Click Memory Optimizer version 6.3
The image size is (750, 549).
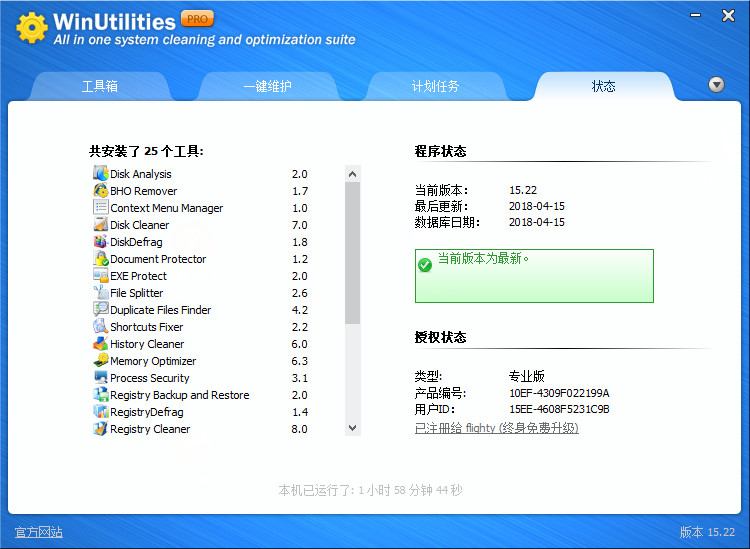click(x=299, y=361)
